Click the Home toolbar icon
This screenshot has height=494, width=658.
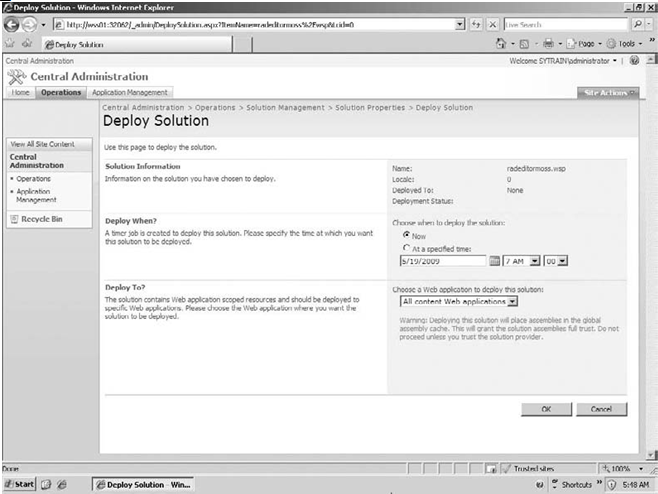pyautogui.click(x=501, y=44)
